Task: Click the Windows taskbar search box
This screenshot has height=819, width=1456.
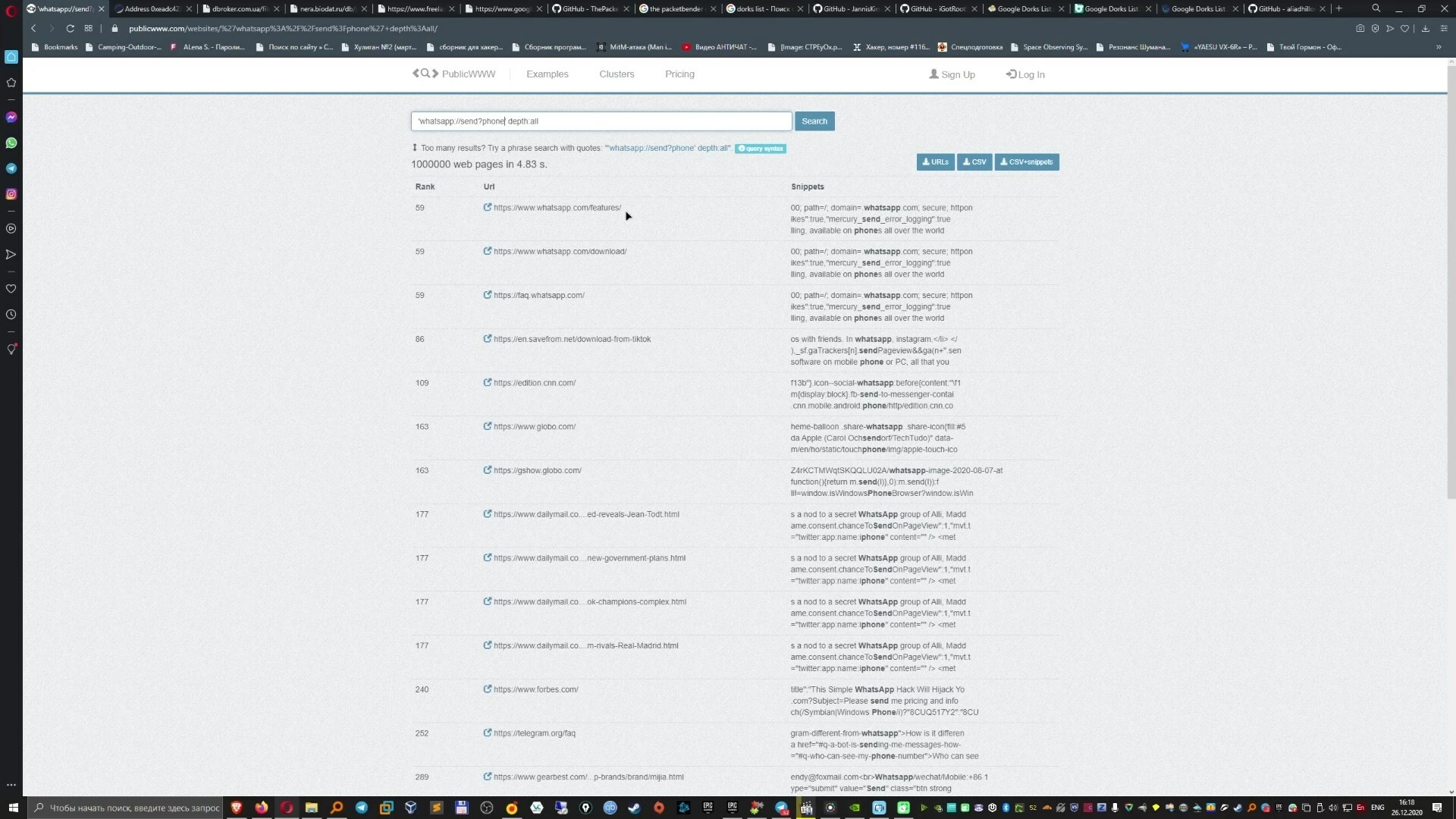Action: 125,808
